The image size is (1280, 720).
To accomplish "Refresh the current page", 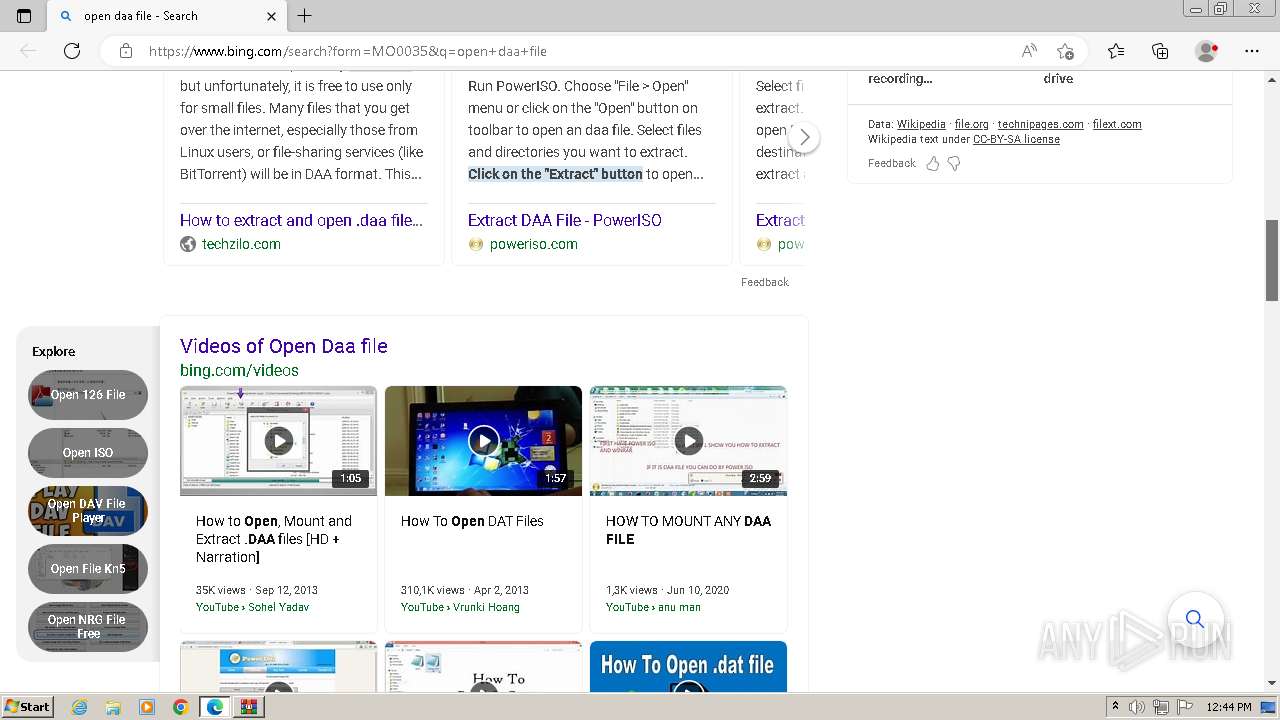I will 72,51.
